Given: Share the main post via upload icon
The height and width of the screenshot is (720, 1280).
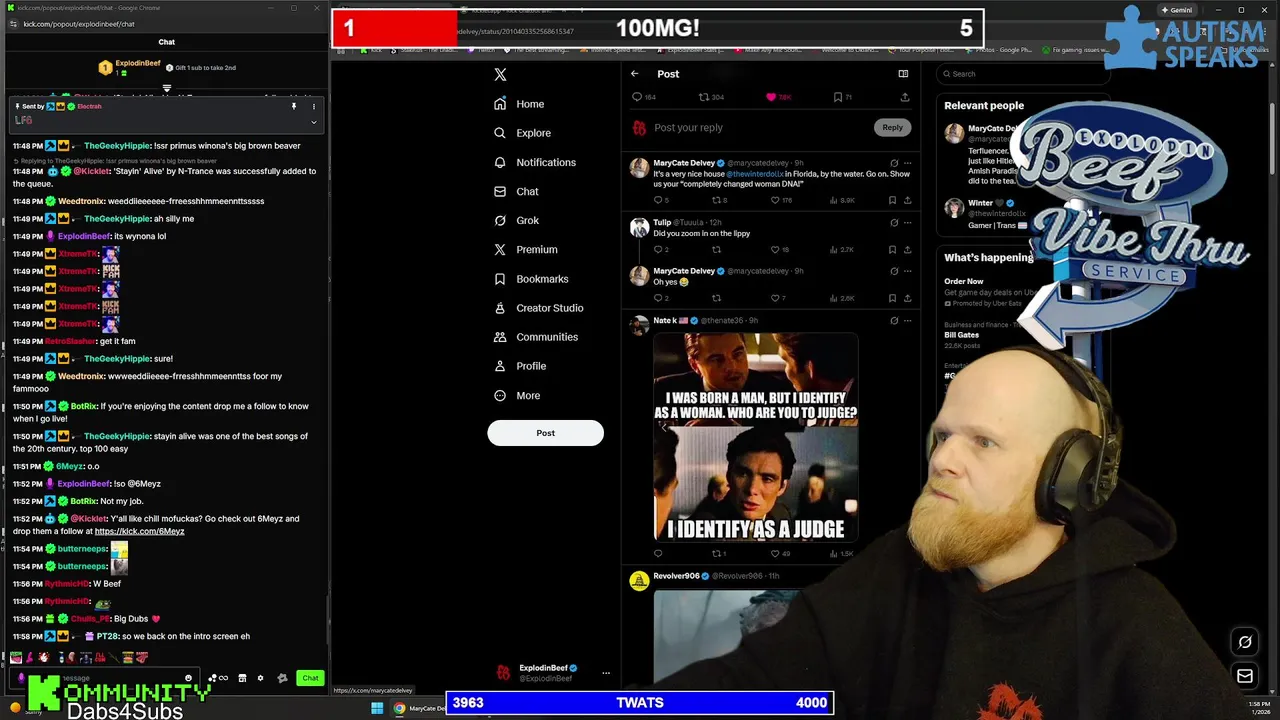Looking at the screenshot, I should [905, 97].
